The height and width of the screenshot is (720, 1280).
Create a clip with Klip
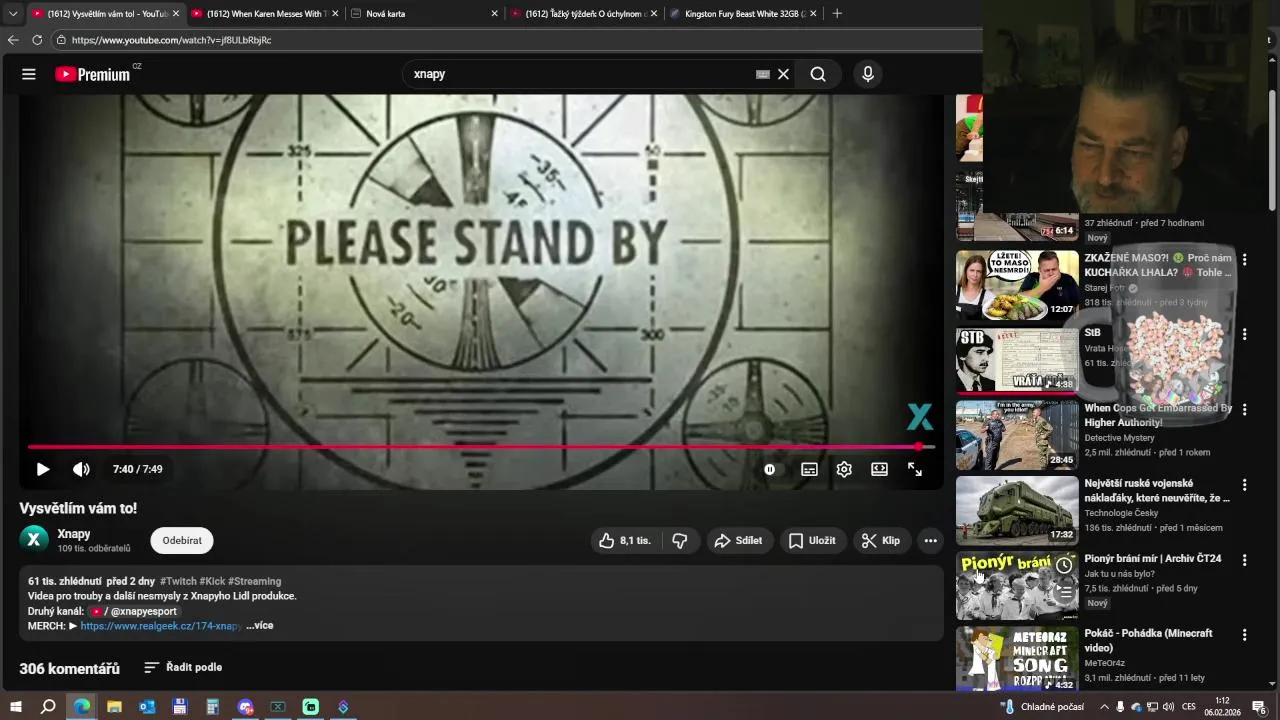882,540
